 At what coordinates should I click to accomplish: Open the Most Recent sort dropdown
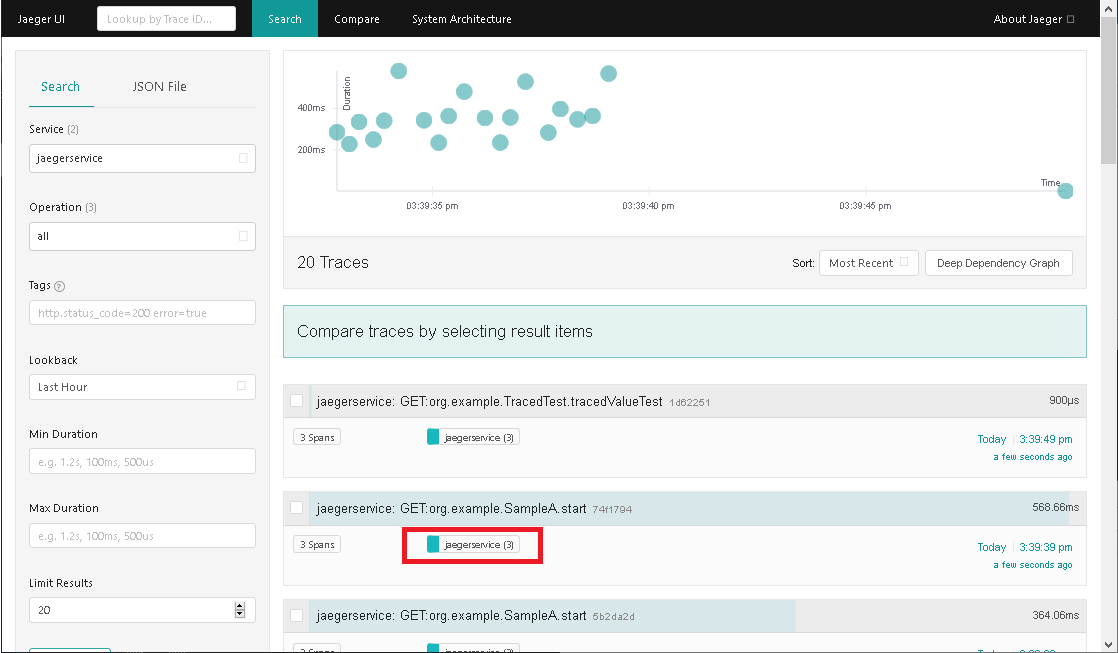point(867,263)
